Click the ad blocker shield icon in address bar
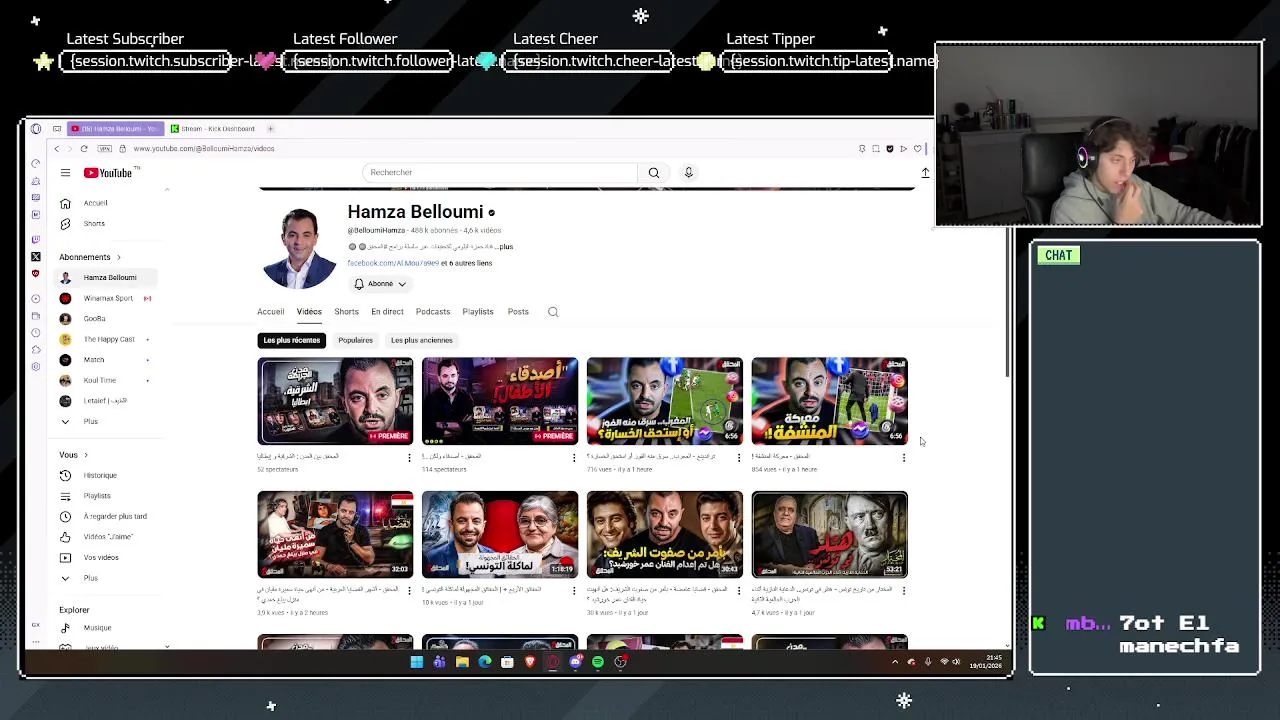The width and height of the screenshot is (1280, 720). (x=890, y=149)
